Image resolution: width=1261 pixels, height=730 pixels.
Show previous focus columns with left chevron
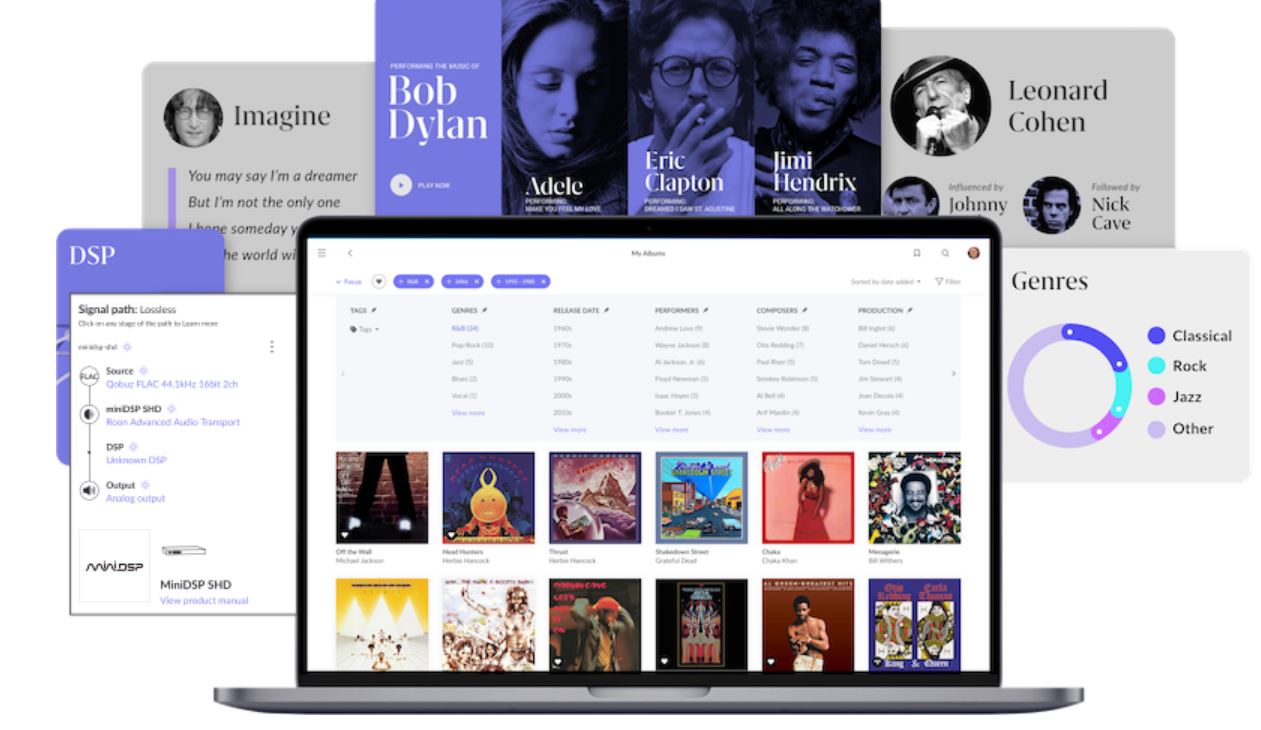[342, 373]
